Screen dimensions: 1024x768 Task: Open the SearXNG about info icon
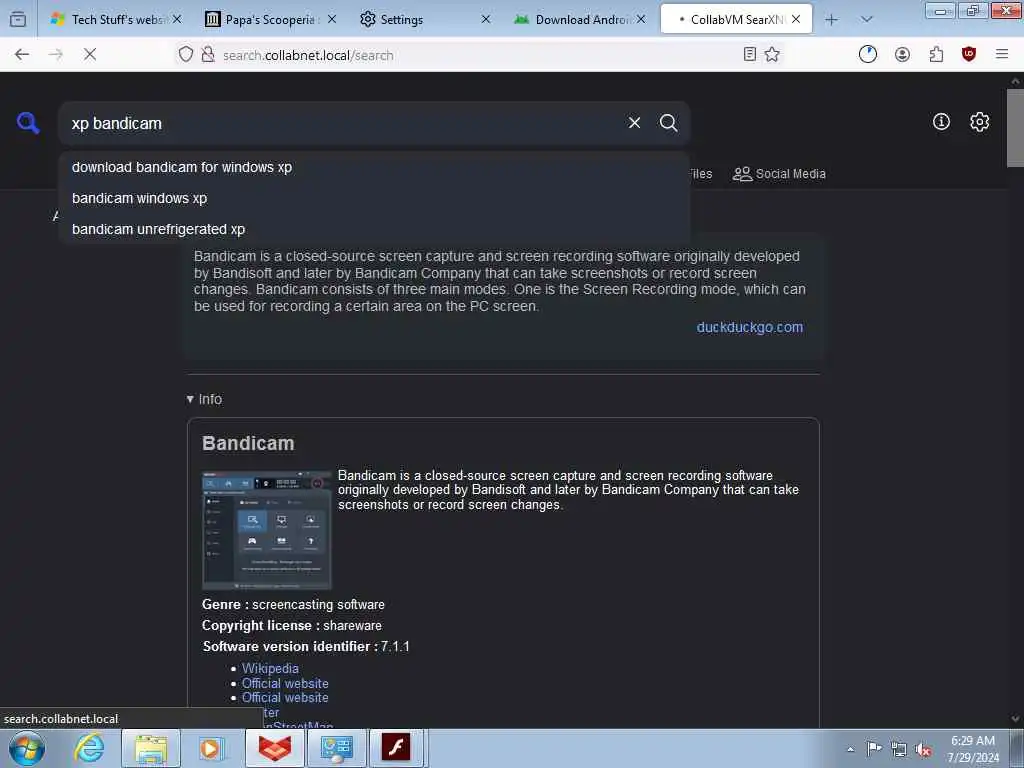(x=941, y=121)
